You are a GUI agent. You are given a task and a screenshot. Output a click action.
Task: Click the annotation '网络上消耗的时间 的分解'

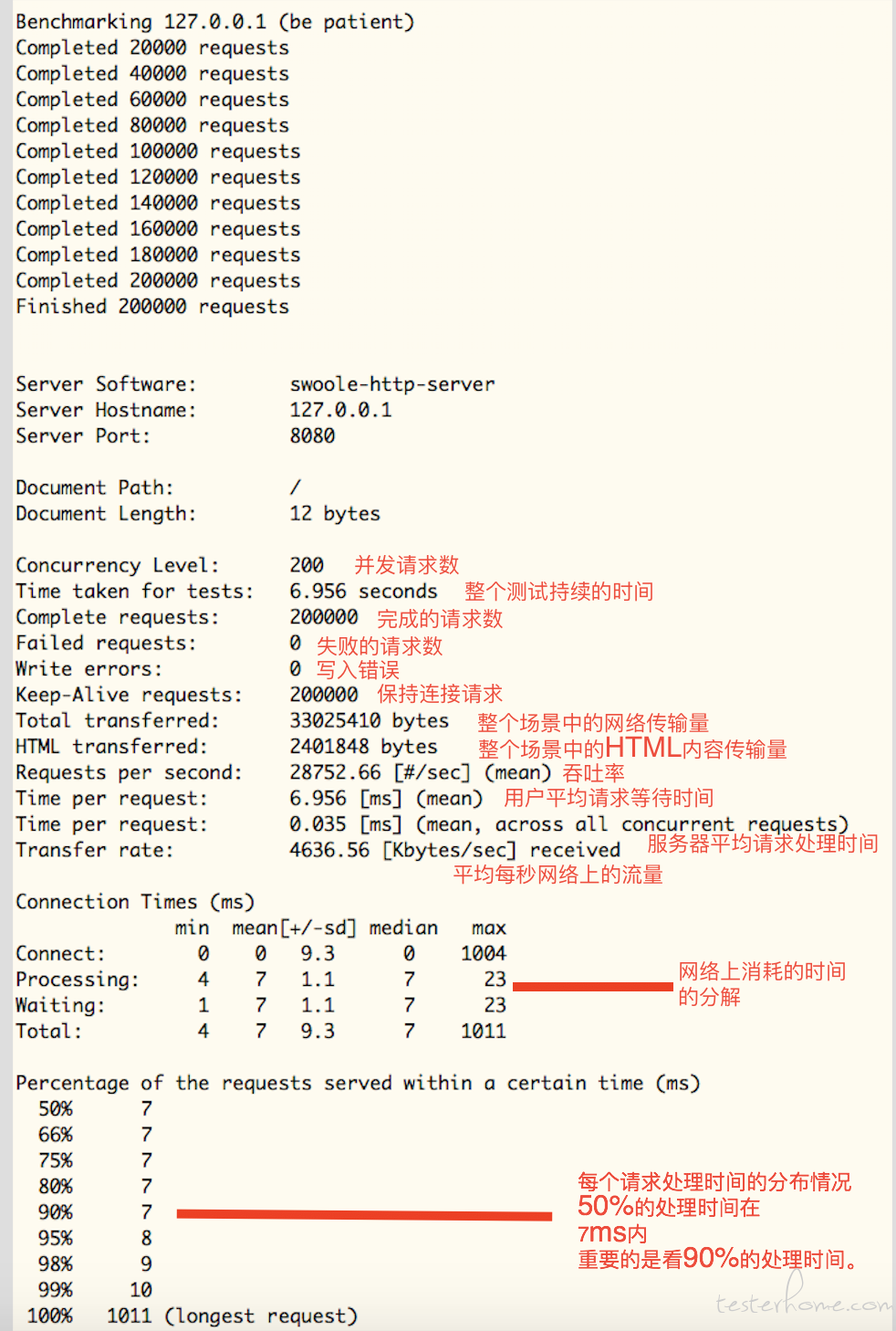[x=762, y=984]
